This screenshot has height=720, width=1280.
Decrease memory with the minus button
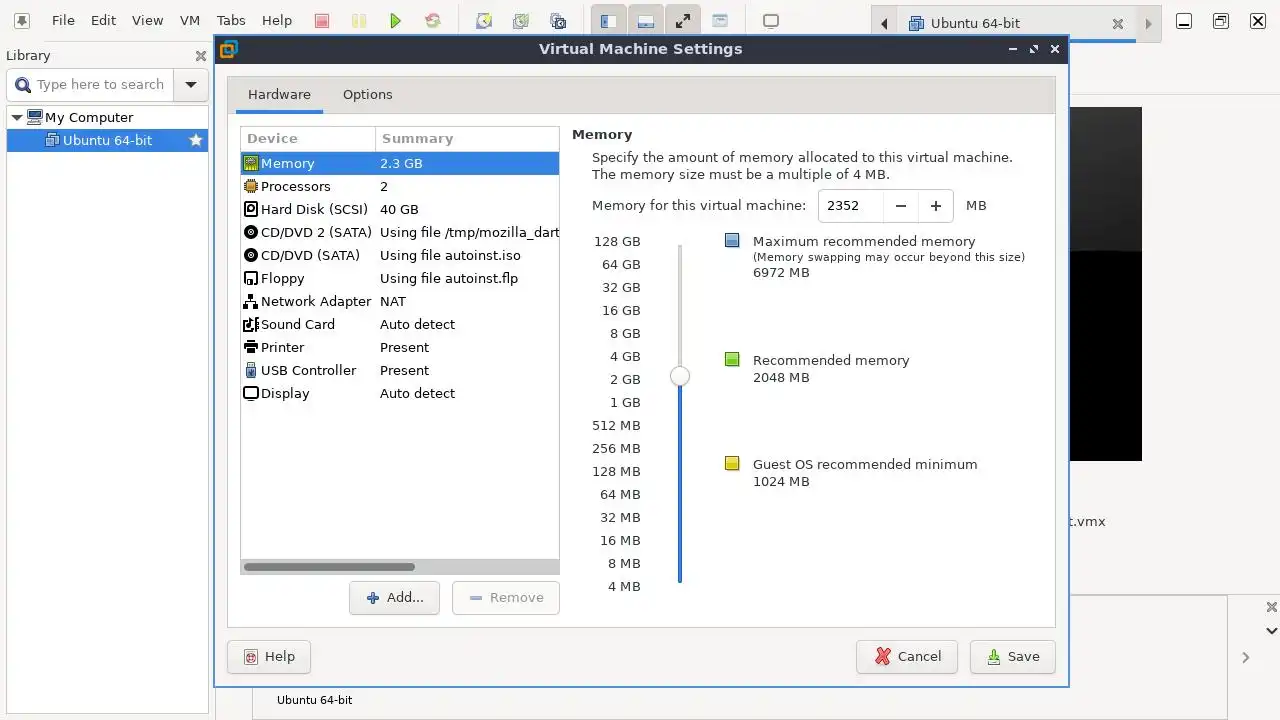901,205
